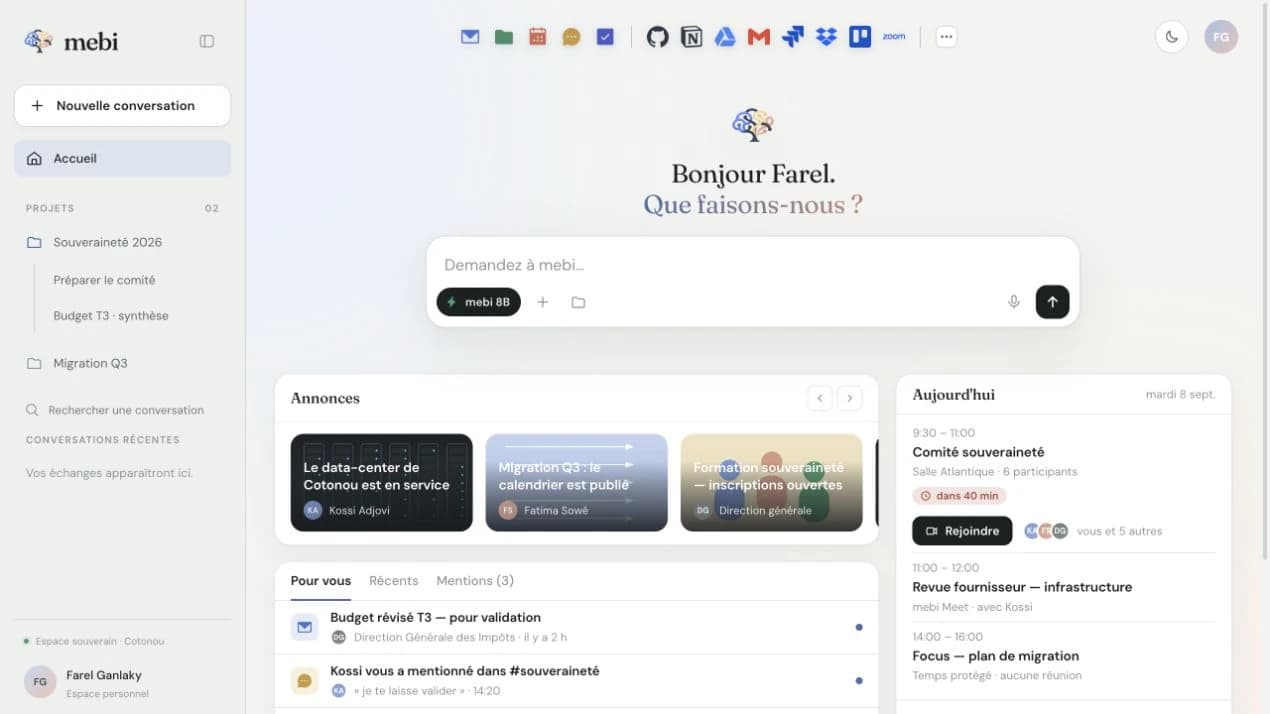Activate the microphone voice input

point(1014,302)
